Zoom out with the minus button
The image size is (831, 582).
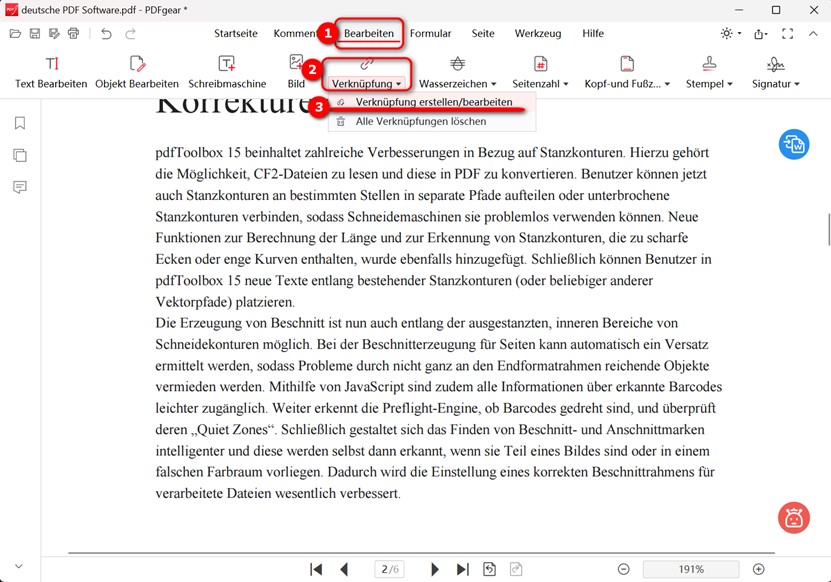click(624, 569)
